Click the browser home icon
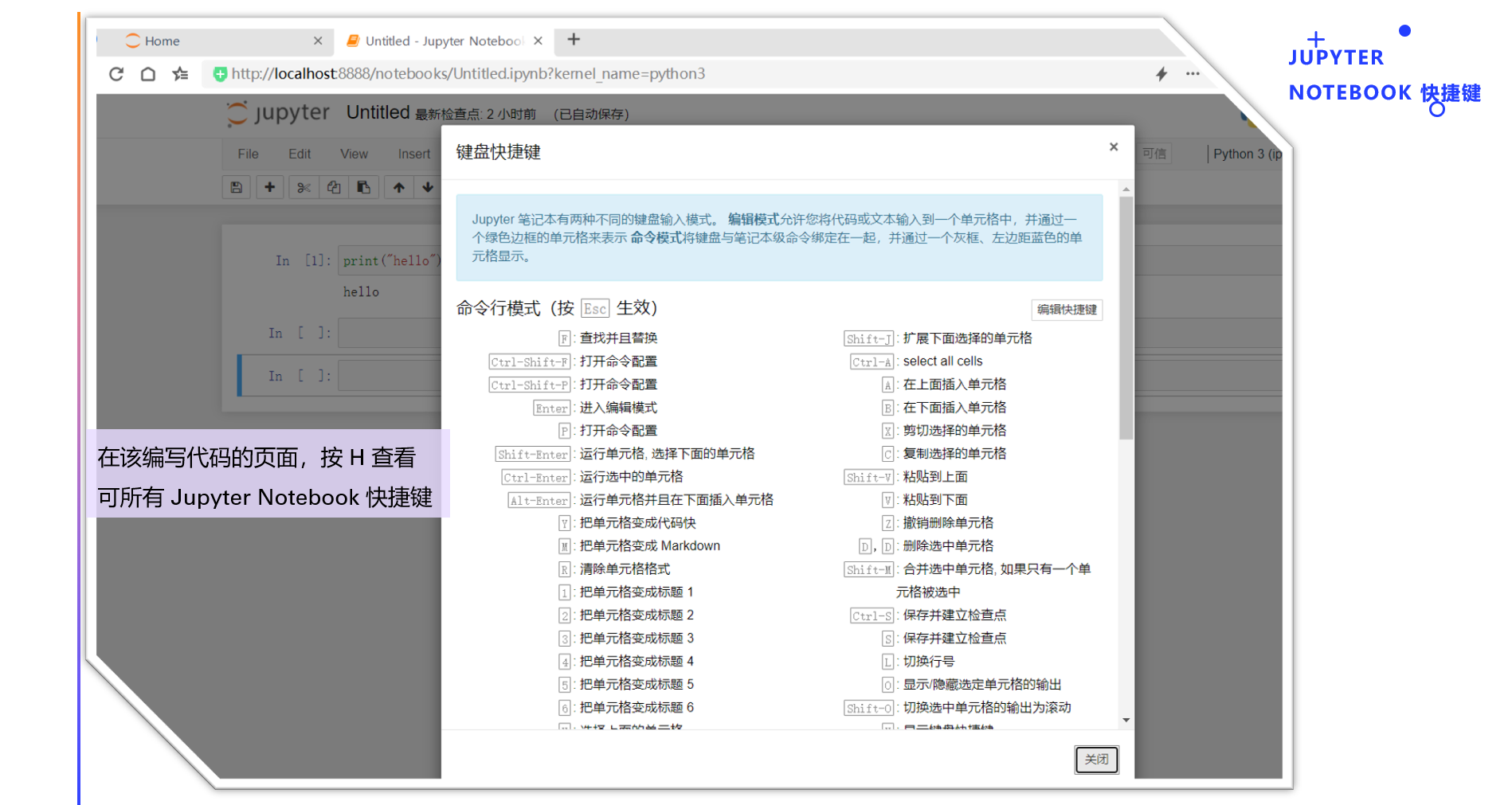This screenshot has width=1512, height=805. [x=148, y=74]
